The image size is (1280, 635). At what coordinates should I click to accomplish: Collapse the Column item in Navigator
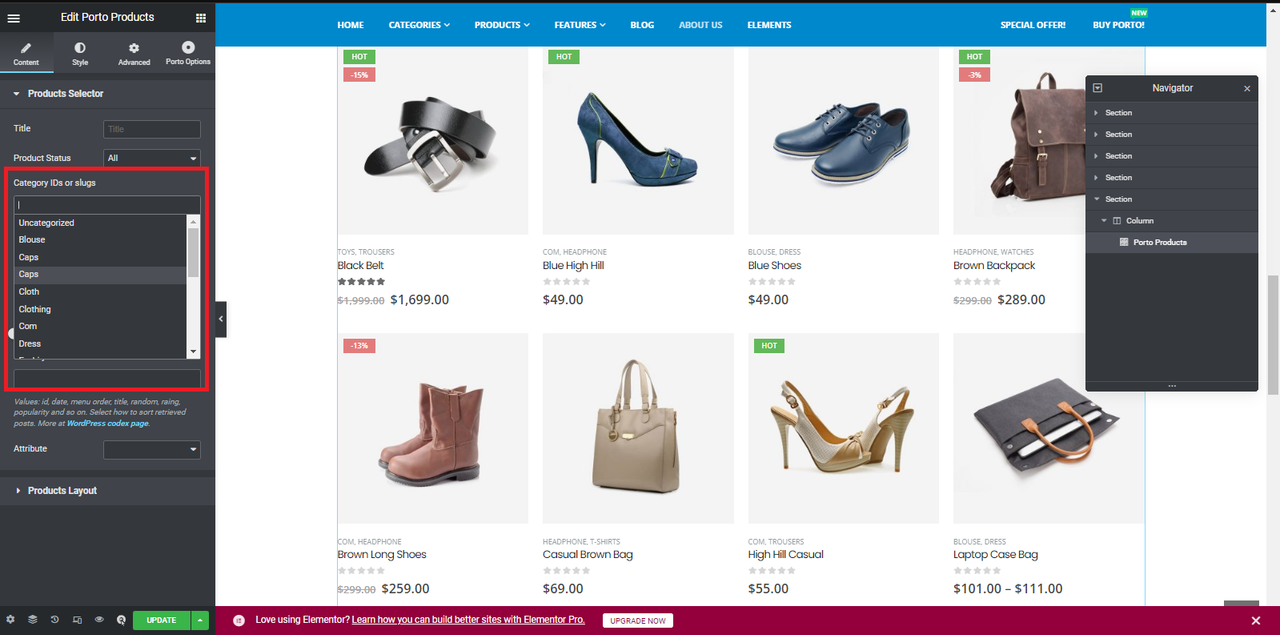[1104, 221]
